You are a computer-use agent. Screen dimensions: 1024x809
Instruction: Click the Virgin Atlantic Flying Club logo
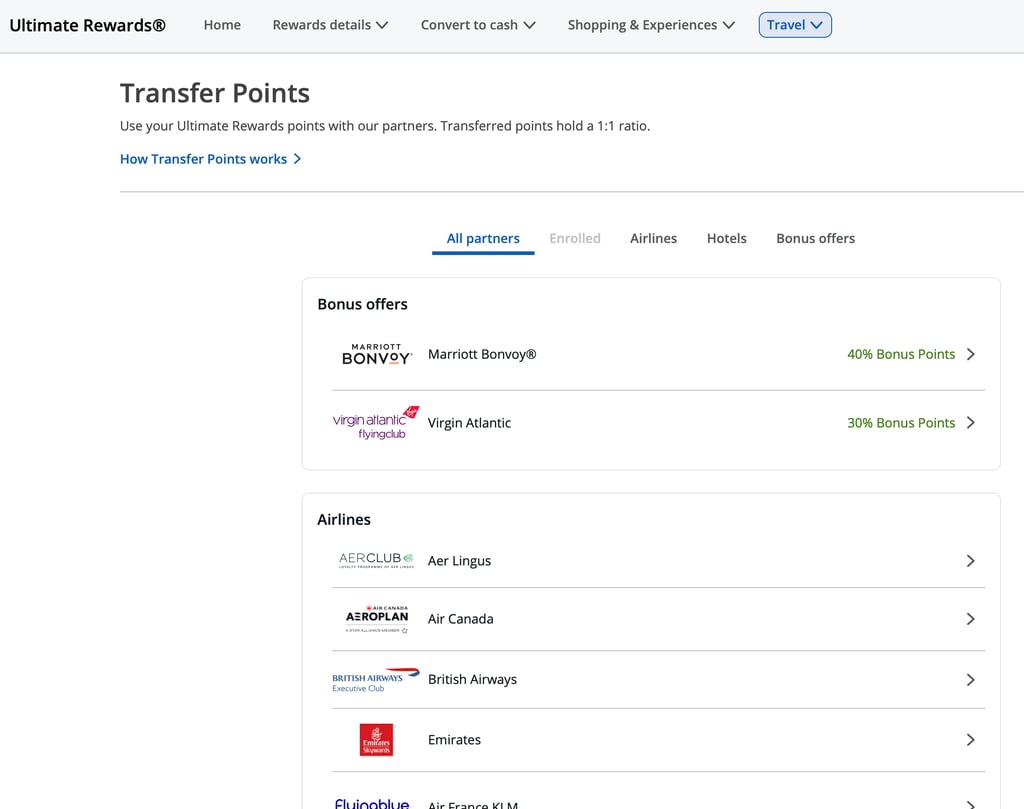(376, 423)
